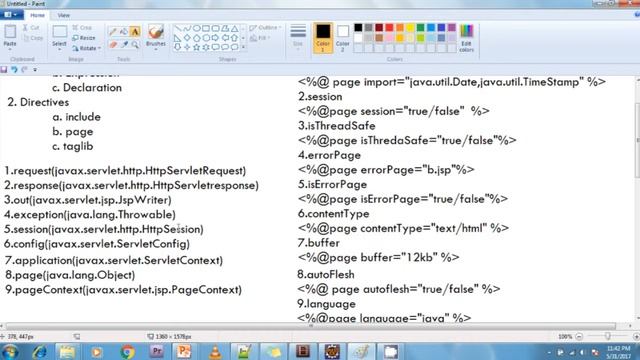
Task: Select Color 1 foreground button
Action: (323, 38)
